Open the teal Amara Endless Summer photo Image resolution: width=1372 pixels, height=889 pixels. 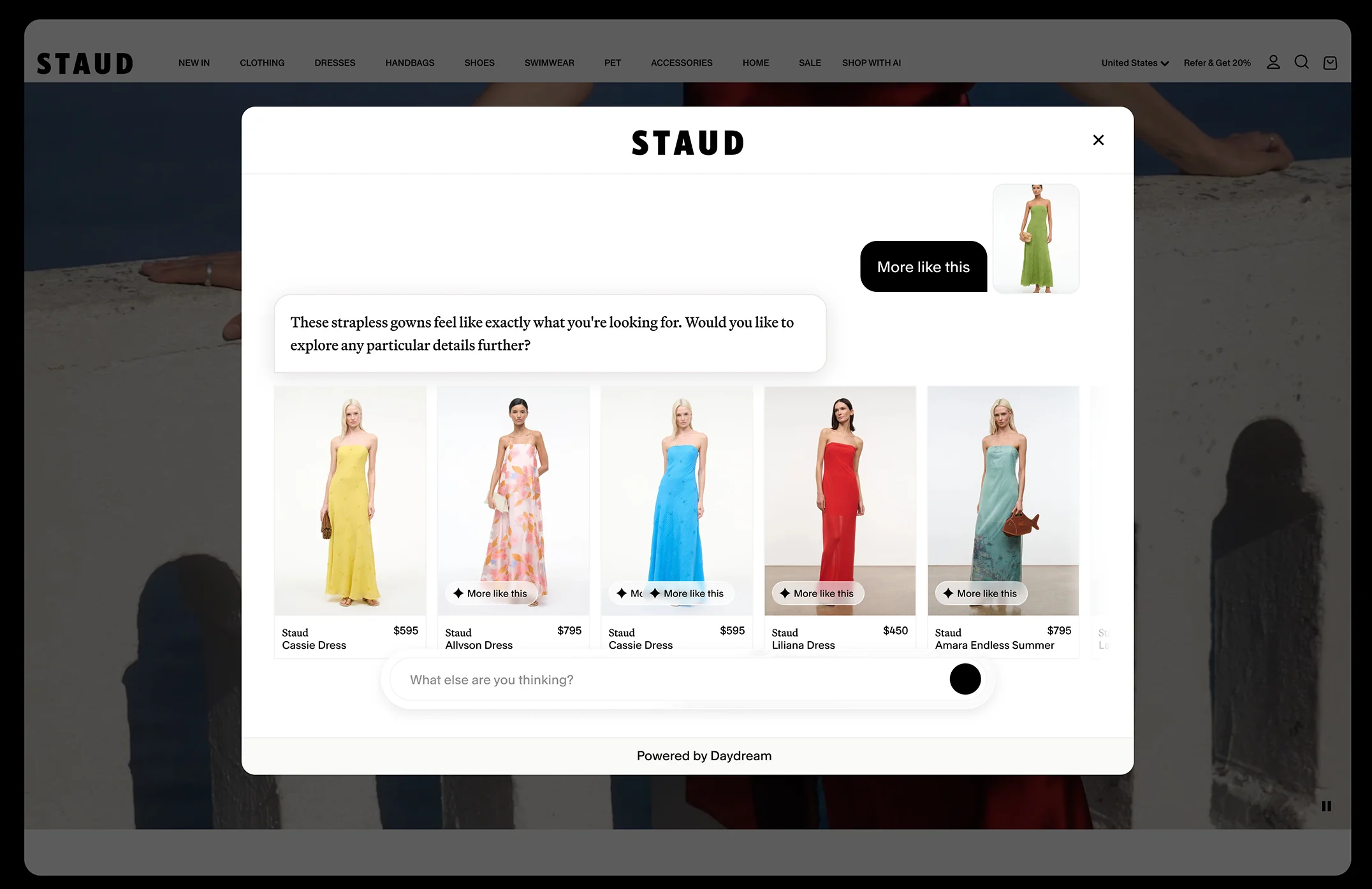click(x=1003, y=500)
